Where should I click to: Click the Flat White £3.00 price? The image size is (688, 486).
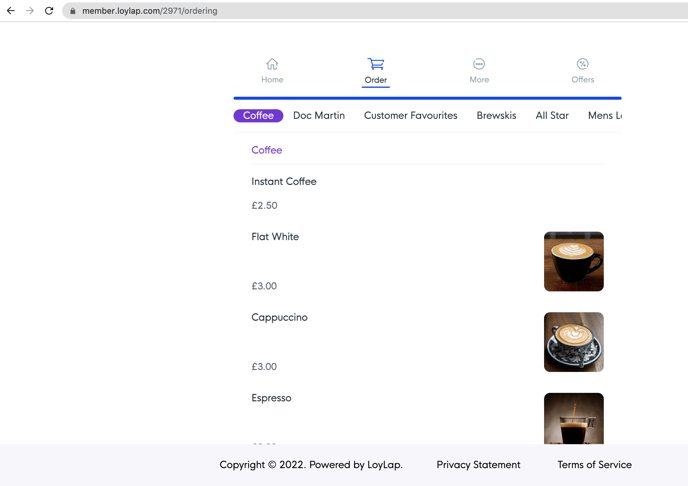point(264,286)
